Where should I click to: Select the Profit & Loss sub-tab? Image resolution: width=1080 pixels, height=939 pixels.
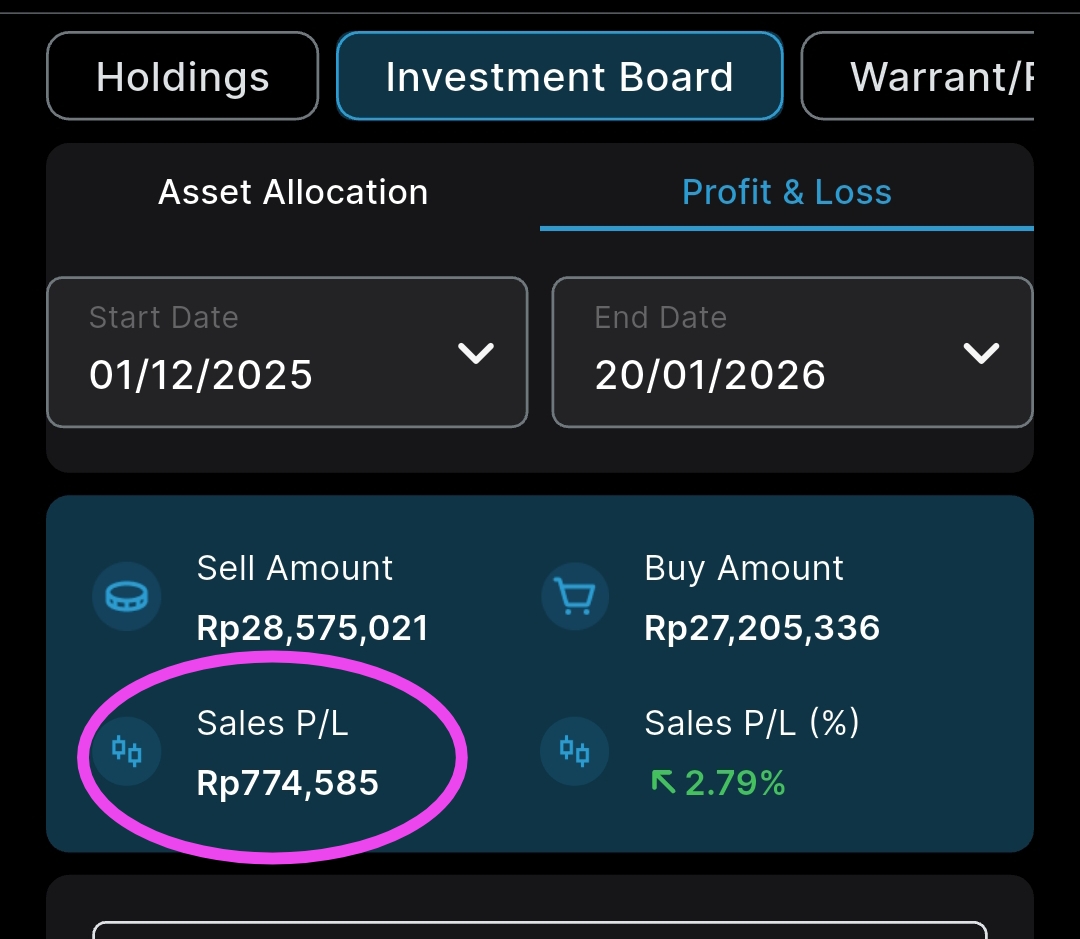tap(786, 192)
